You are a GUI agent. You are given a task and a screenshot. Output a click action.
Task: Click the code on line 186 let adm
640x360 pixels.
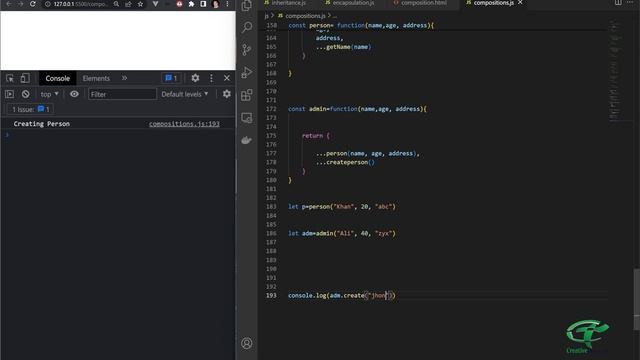(342, 233)
